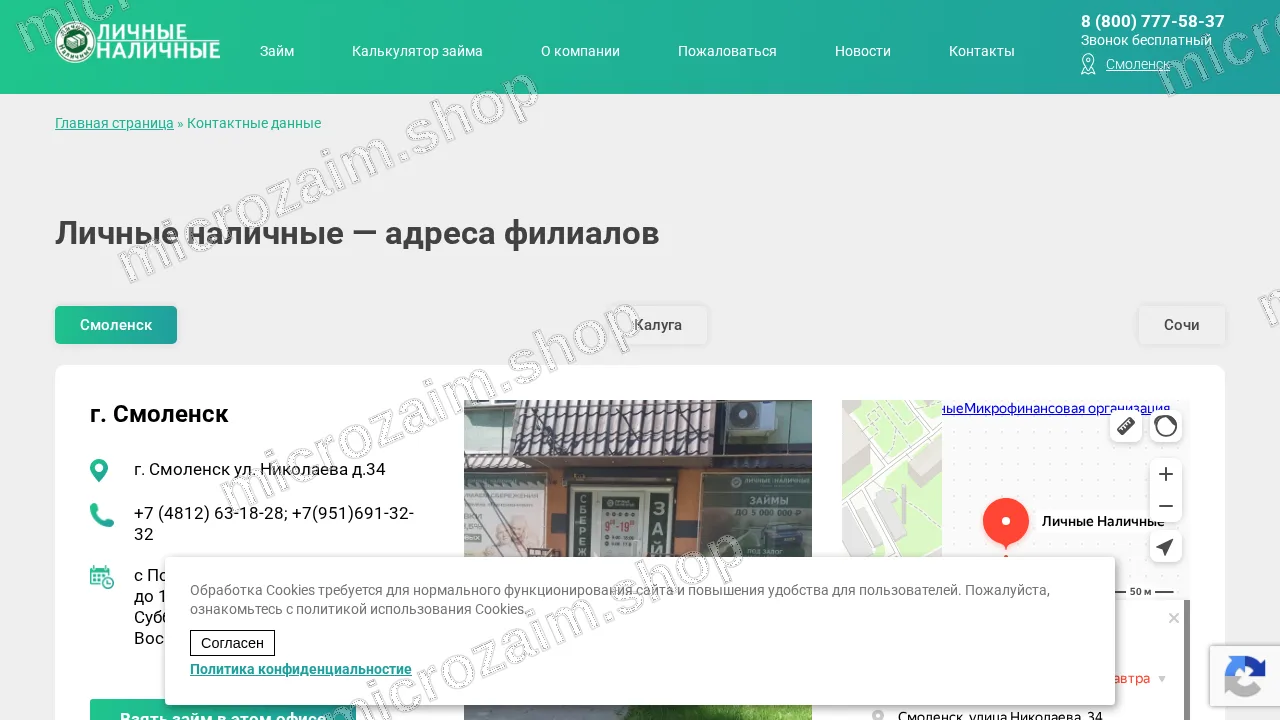
Task: Follow the Главная страница breadcrumb link
Action: [x=114, y=123]
